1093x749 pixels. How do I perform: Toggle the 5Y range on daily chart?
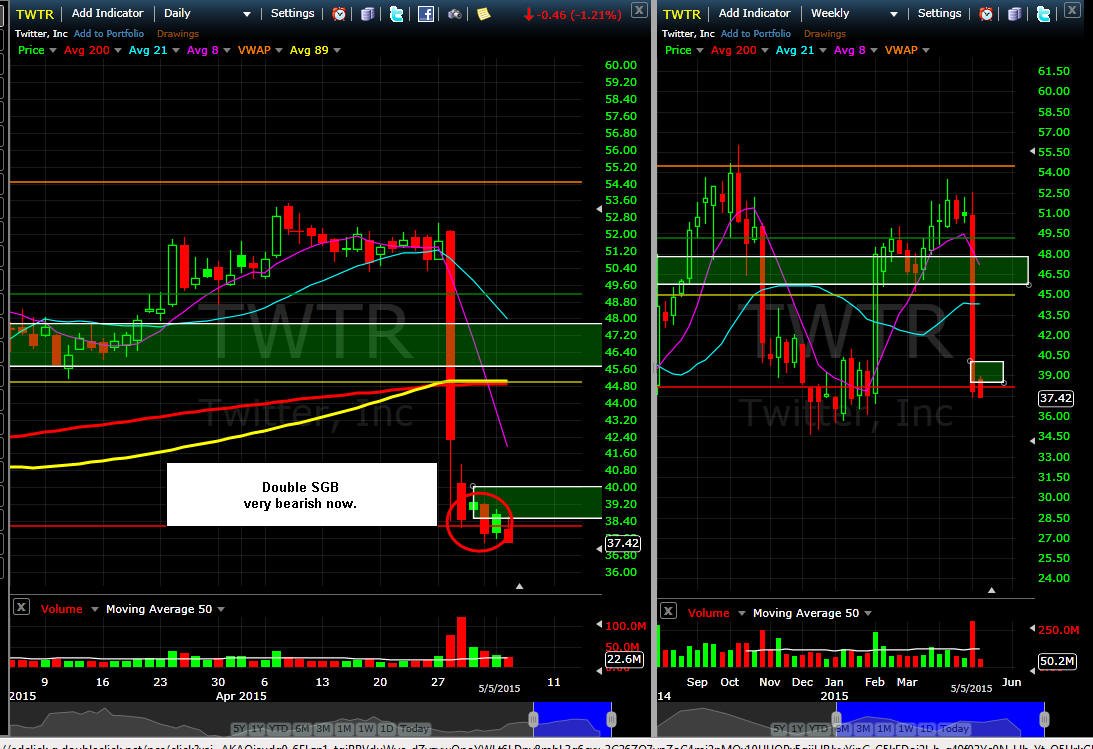tap(238, 729)
